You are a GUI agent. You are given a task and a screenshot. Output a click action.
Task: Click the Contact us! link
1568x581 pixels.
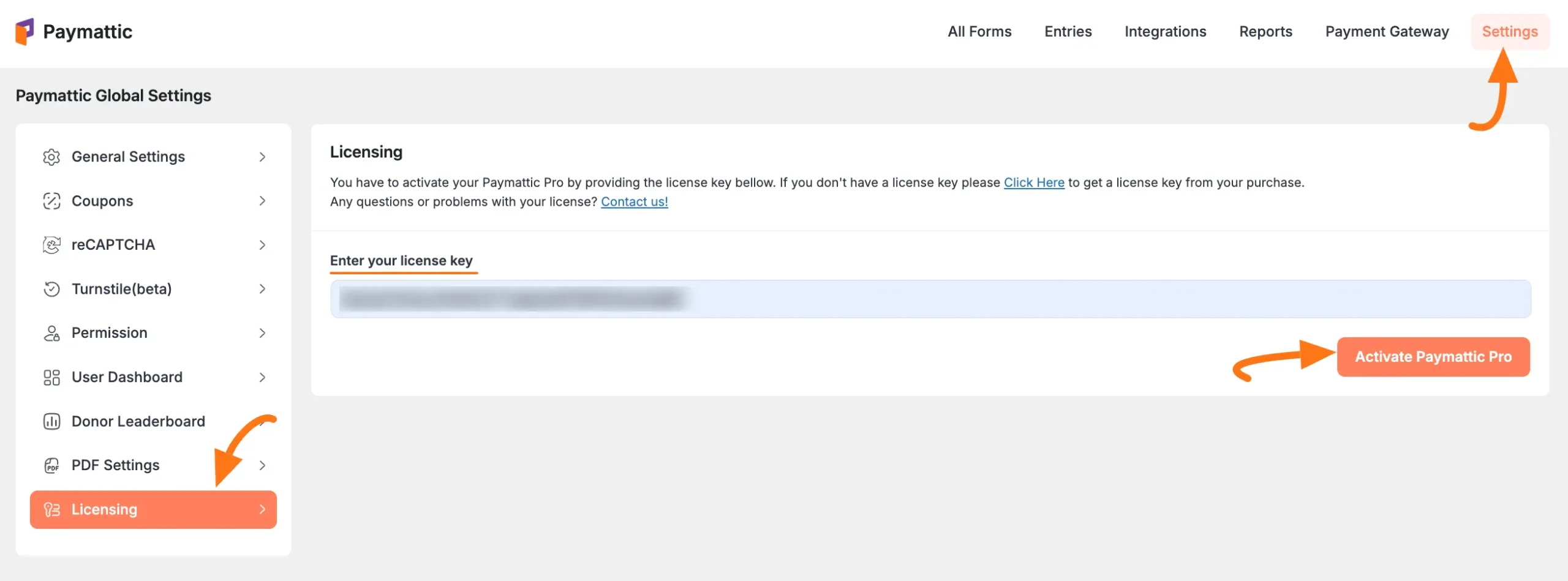click(x=634, y=201)
